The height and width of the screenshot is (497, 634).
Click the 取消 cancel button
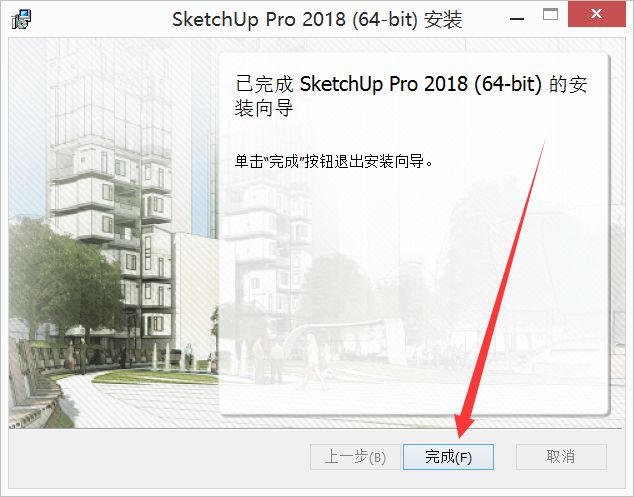[x=561, y=457]
